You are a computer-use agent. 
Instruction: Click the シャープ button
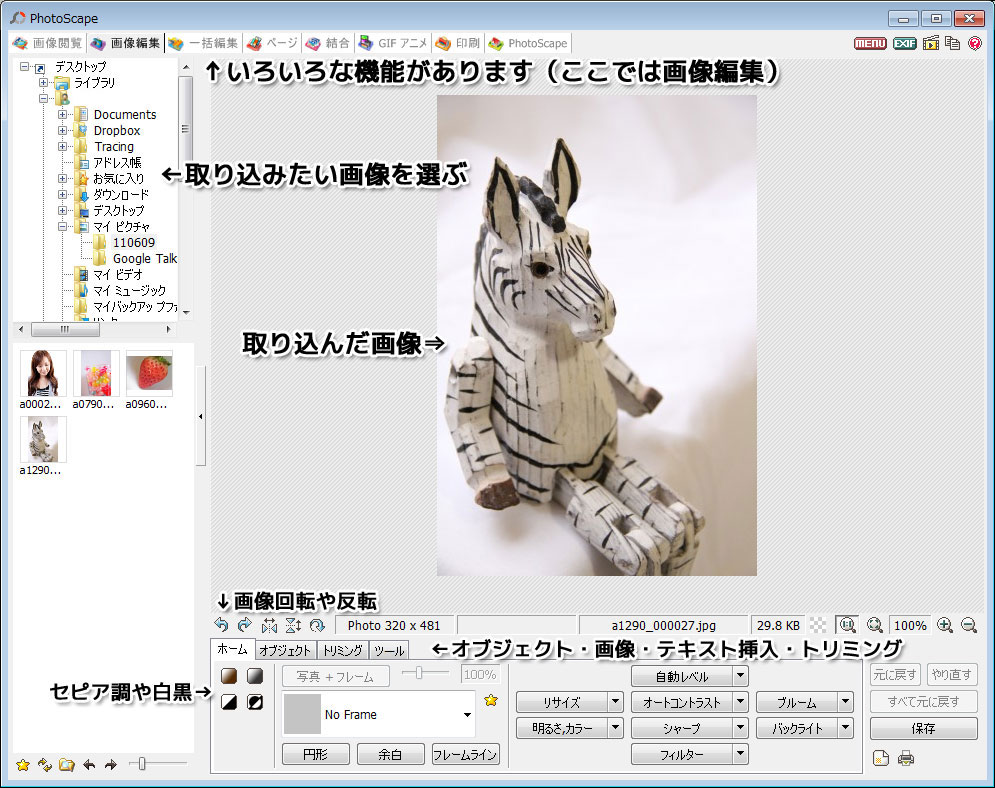coord(682,728)
